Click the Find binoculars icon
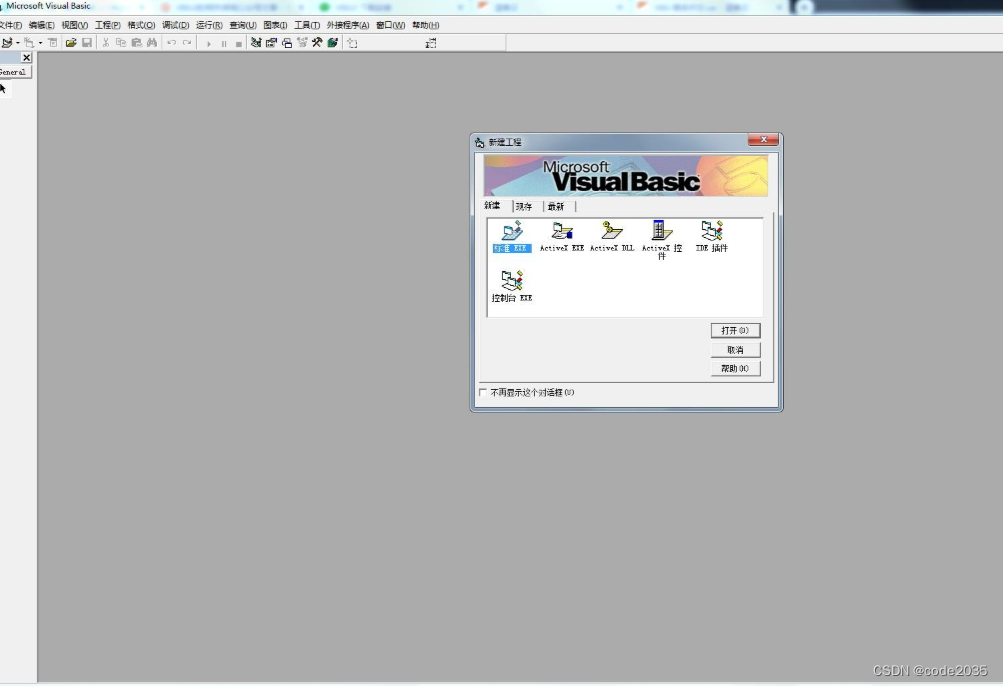This screenshot has height=686, width=1003. pyautogui.click(x=152, y=43)
